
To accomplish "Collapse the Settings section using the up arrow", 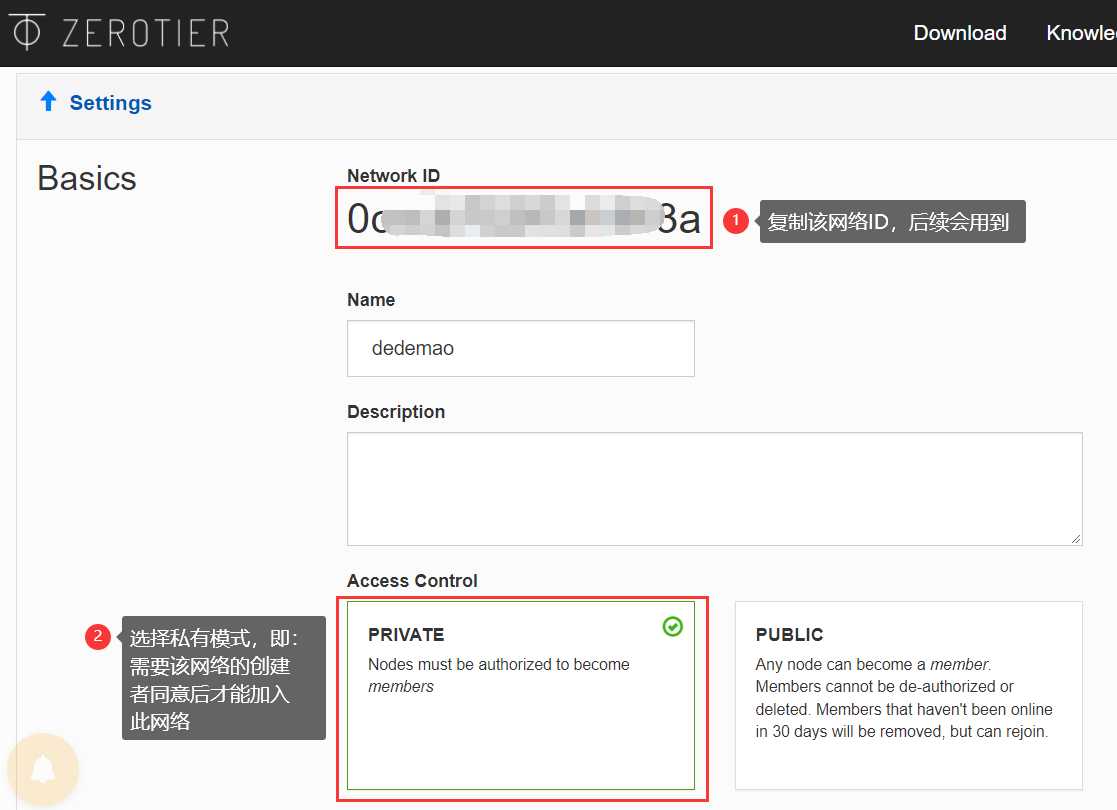I will click(48, 102).
